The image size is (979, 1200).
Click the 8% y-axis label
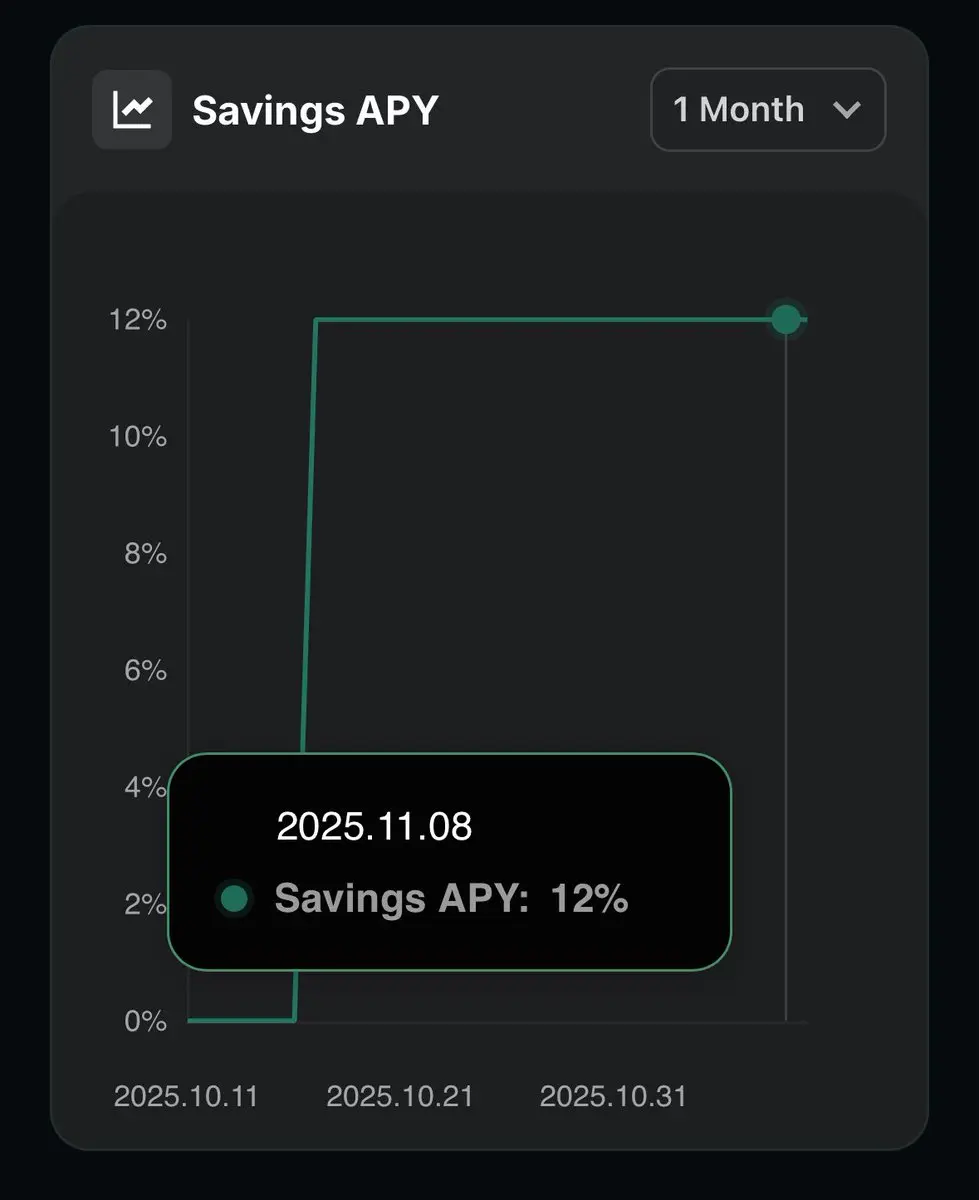pos(145,554)
